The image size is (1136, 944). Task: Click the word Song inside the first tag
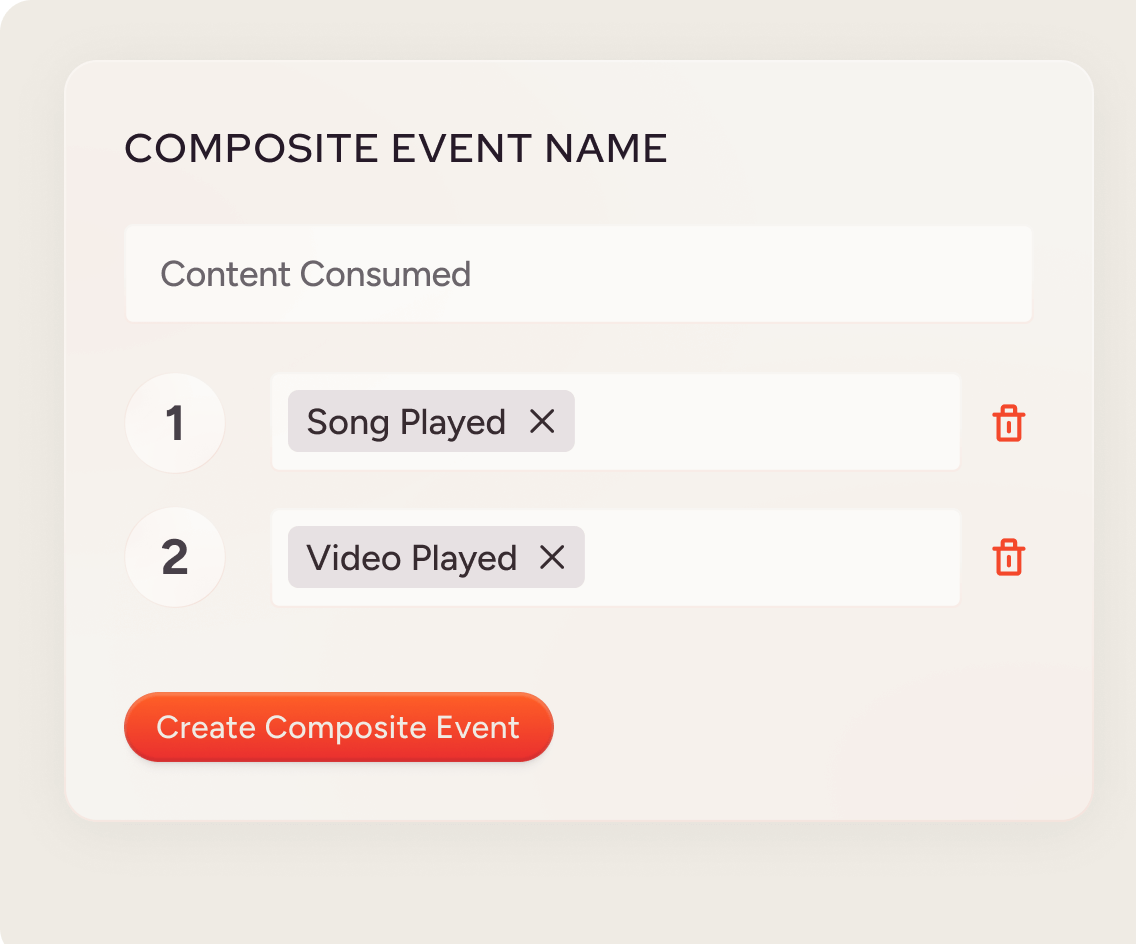(x=347, y=422)
